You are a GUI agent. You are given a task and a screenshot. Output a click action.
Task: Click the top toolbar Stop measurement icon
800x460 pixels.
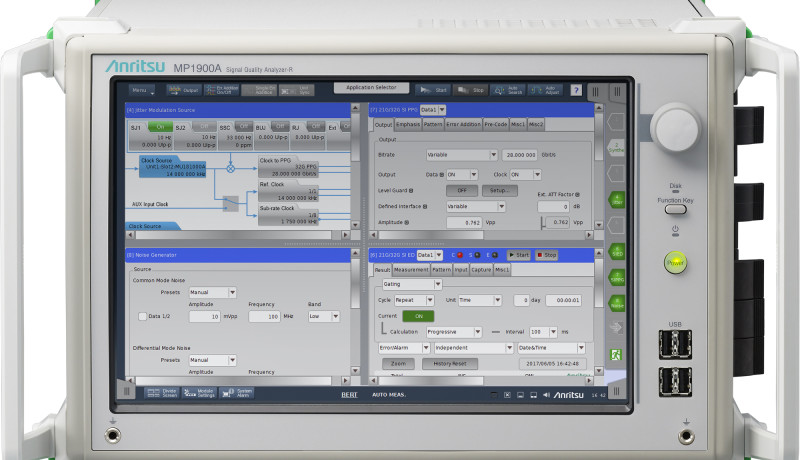470,90
